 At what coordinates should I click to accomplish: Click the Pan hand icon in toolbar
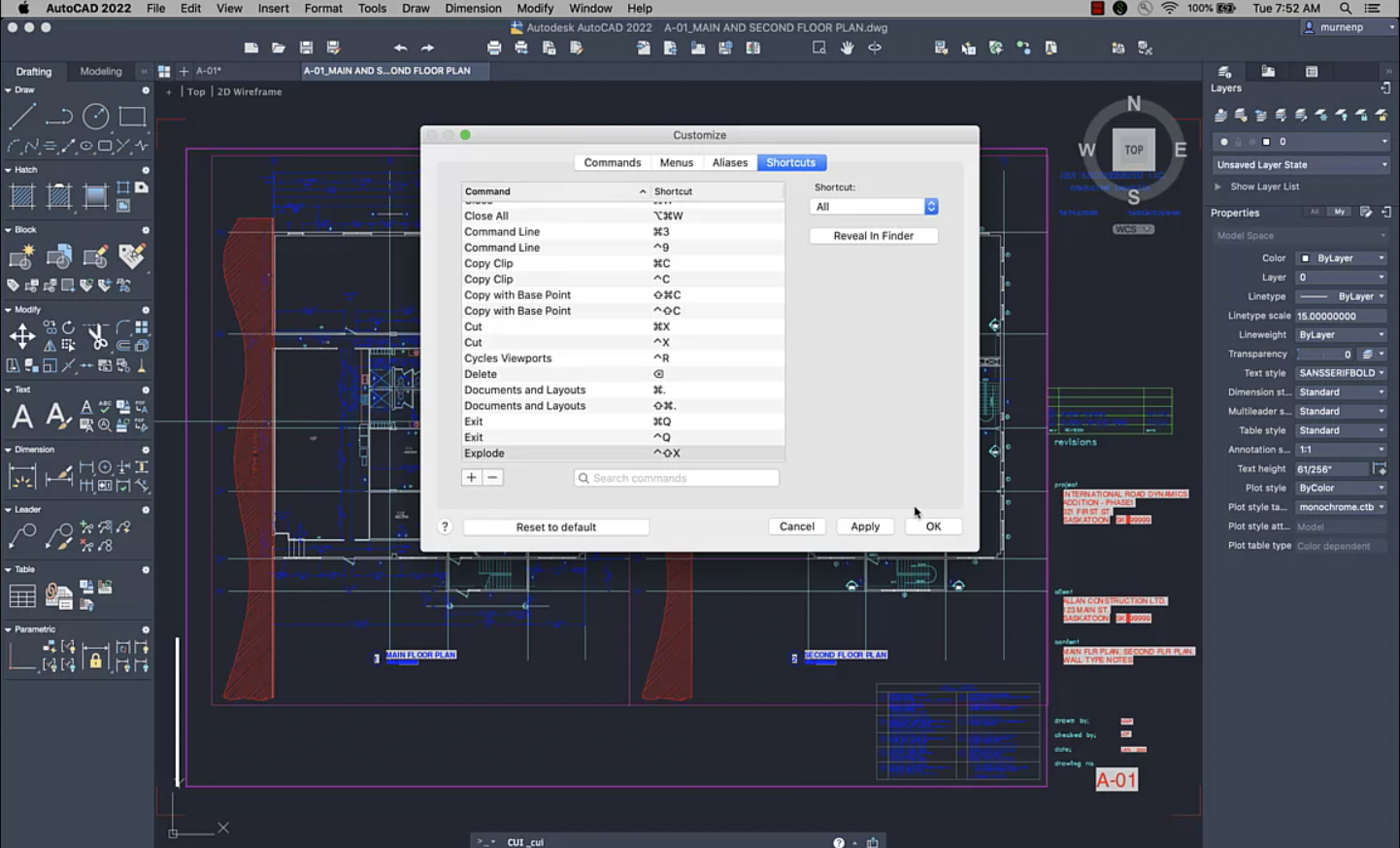tap(848, 48)
